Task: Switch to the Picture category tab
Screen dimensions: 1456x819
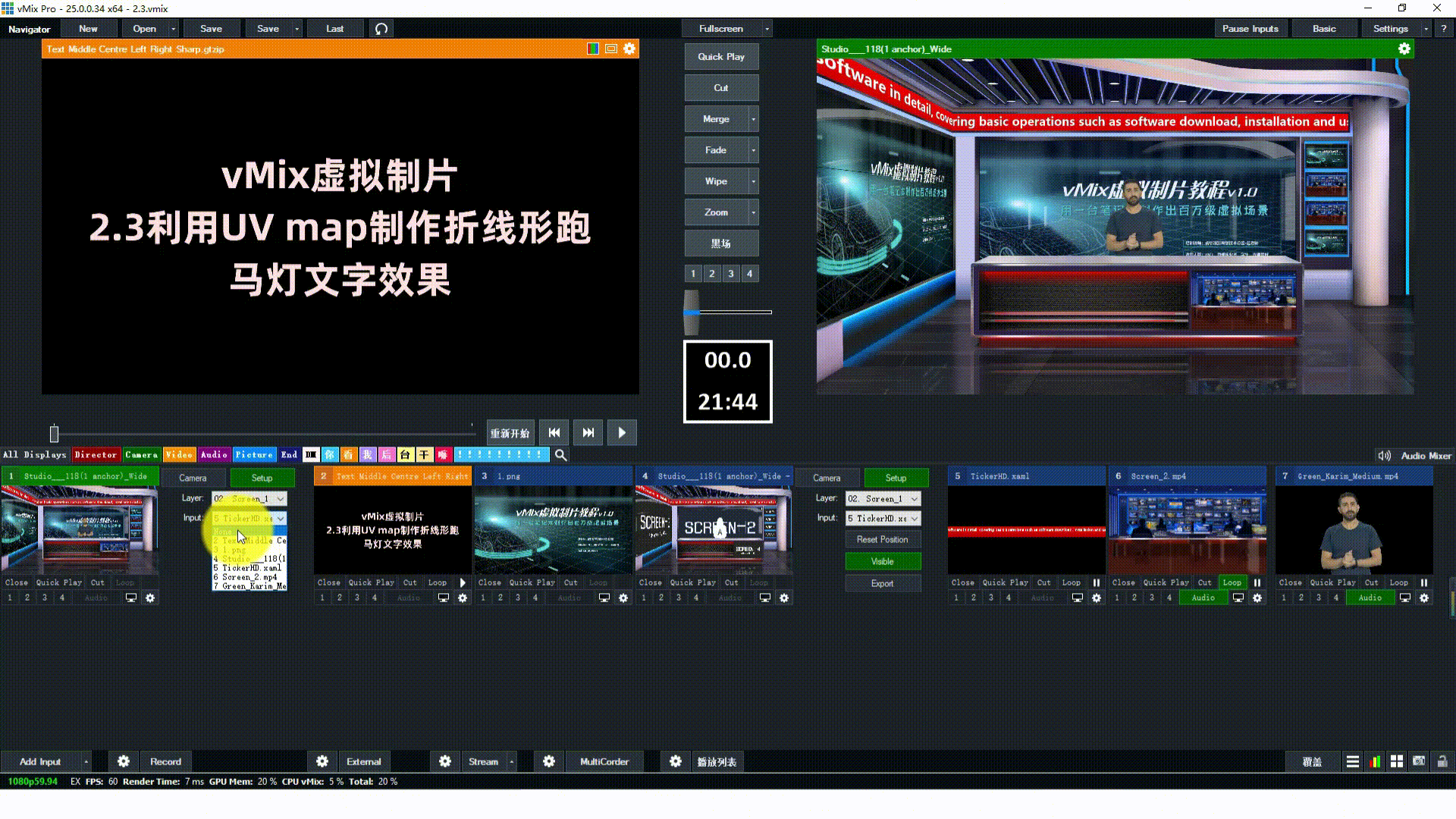Action: [253, 455]
